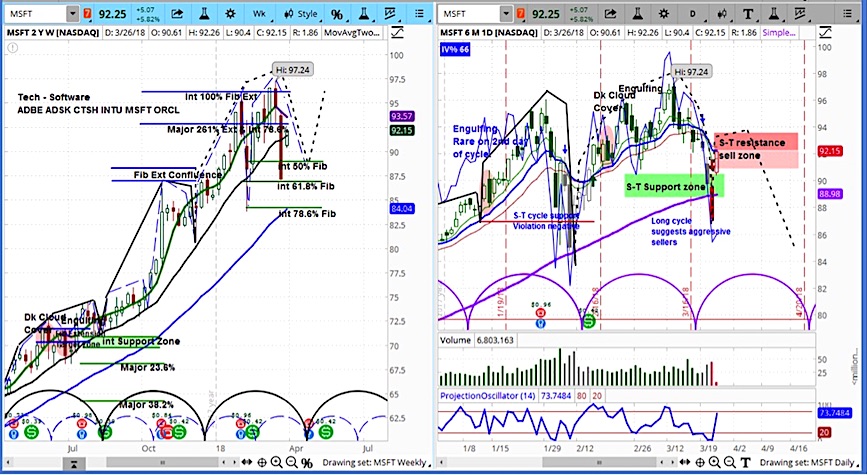The image size is (867, 475).
Task: Open the 'D' timeframe selector
Action: click(694, 14)
